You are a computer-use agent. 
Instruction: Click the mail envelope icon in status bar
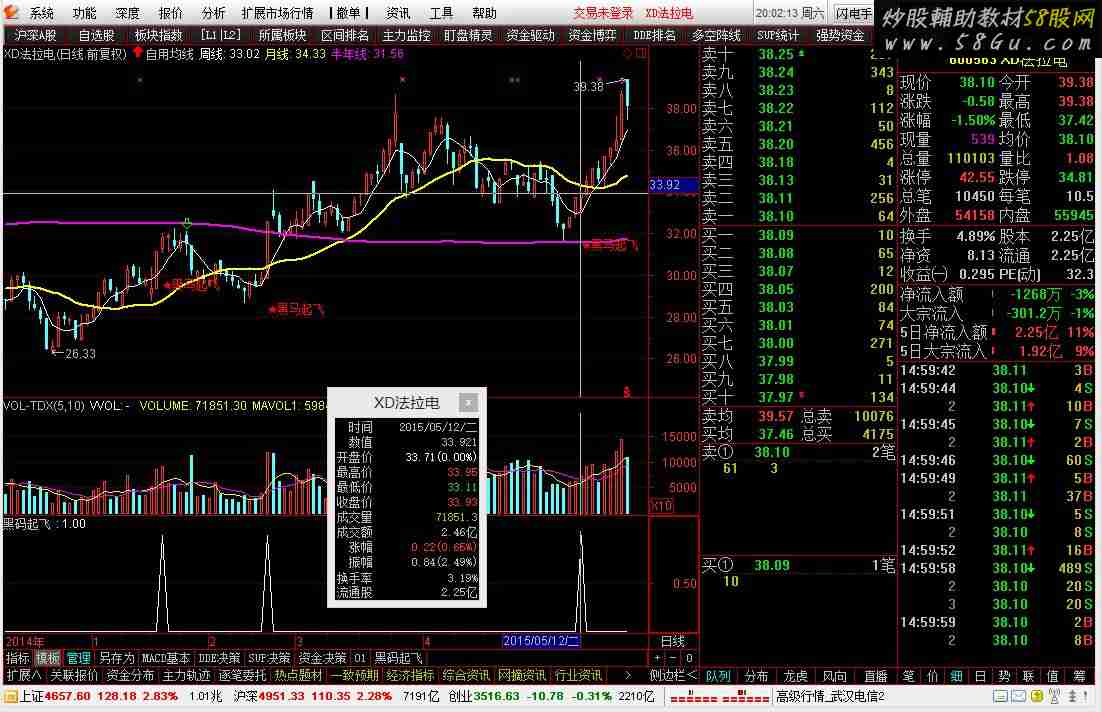point(1018,697)
